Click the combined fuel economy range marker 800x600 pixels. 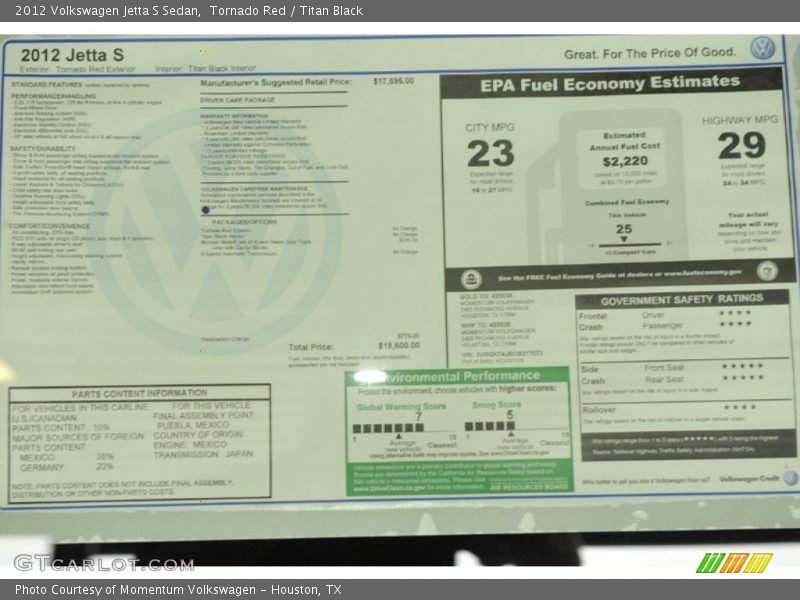coord(623,239)
